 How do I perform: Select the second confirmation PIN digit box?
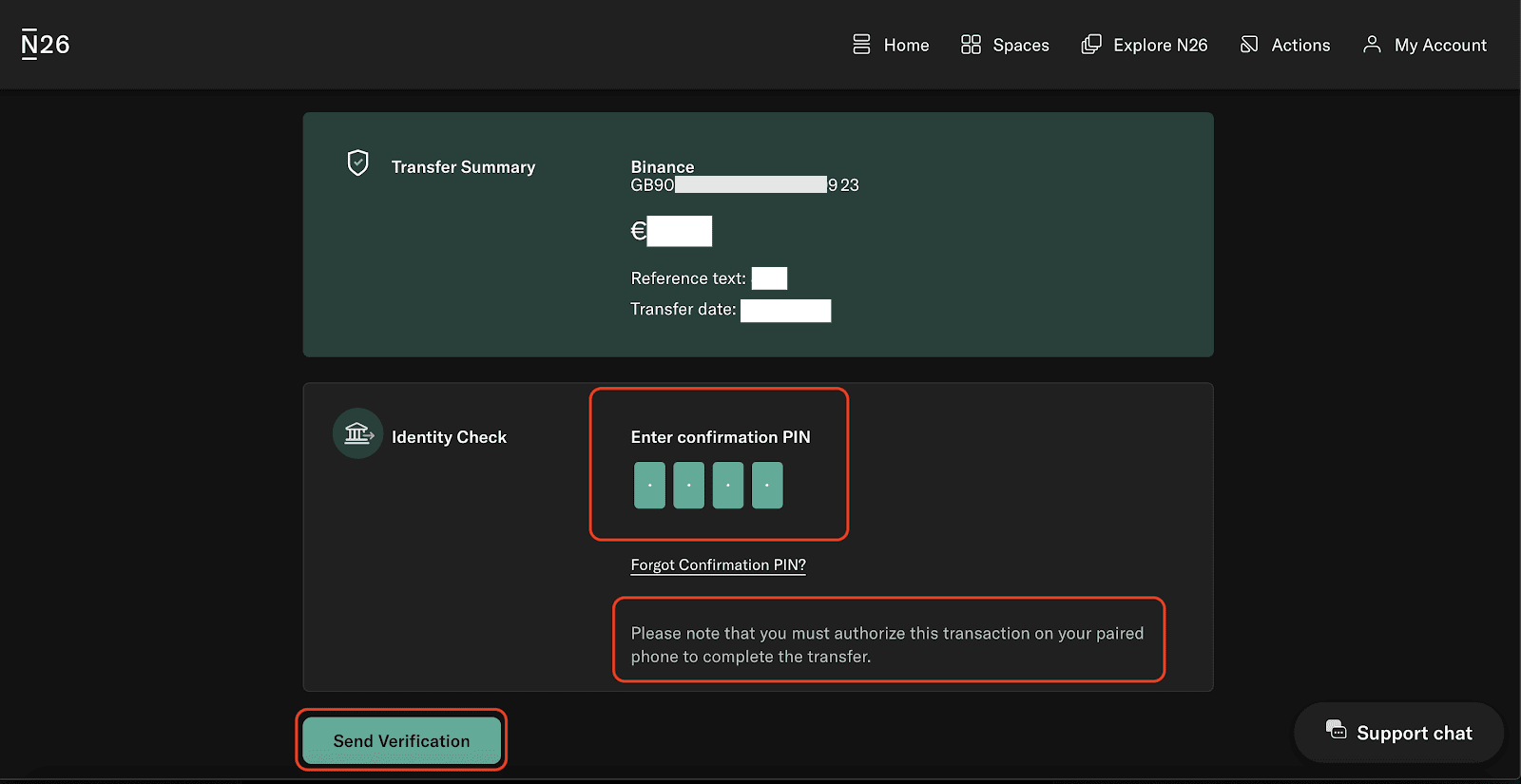coord(688,486)
